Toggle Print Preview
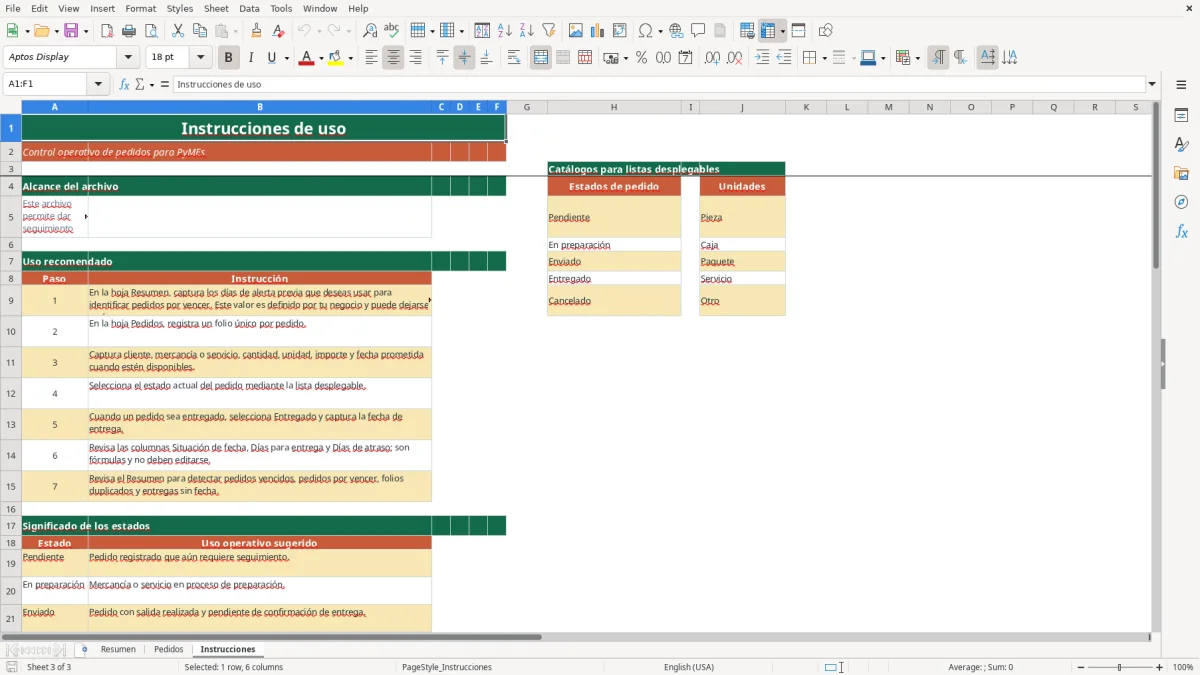The image size is (1200, 675). [150, 31]
